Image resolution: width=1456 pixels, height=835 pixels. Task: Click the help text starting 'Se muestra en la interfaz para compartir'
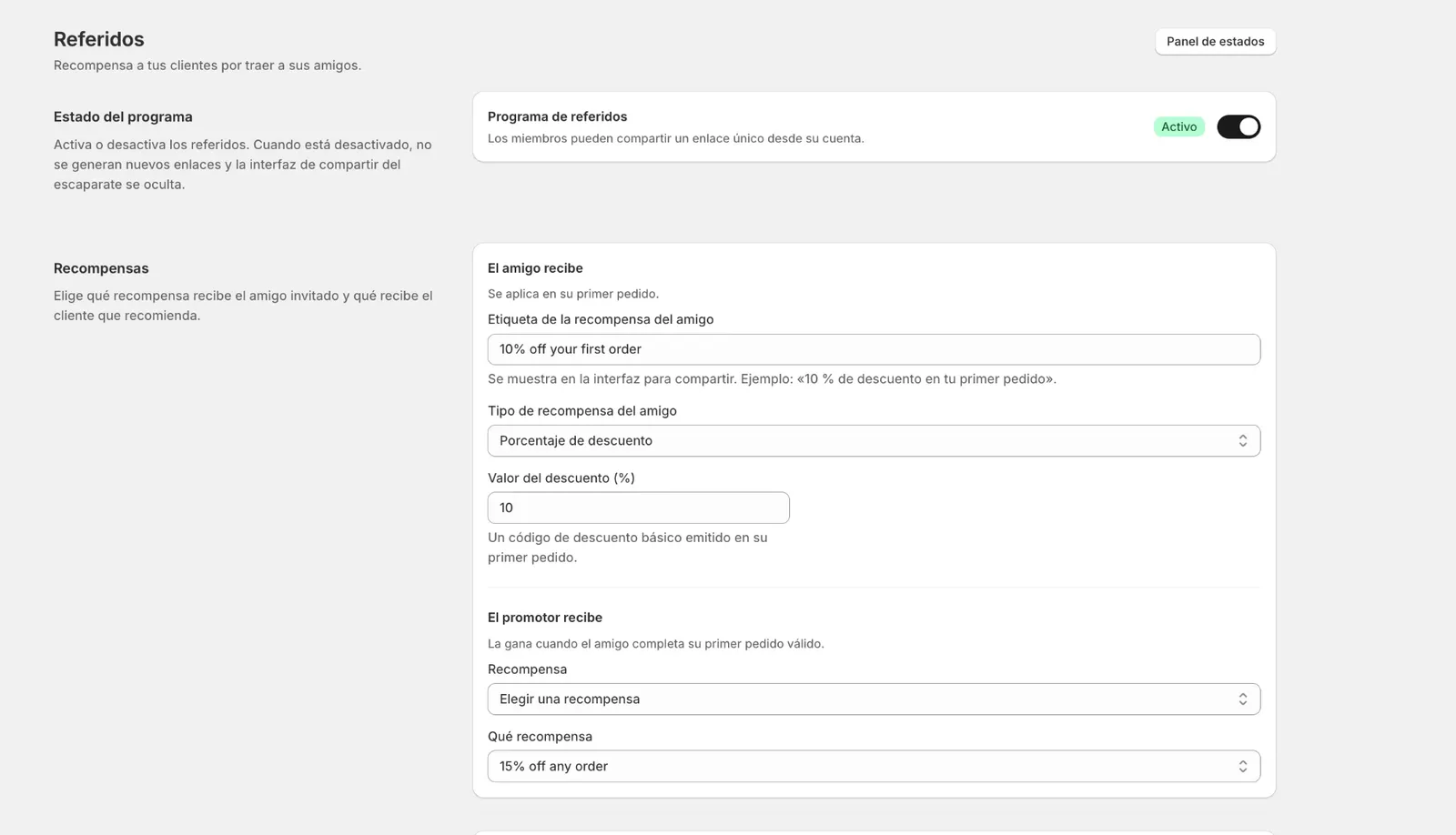point(772,379)
